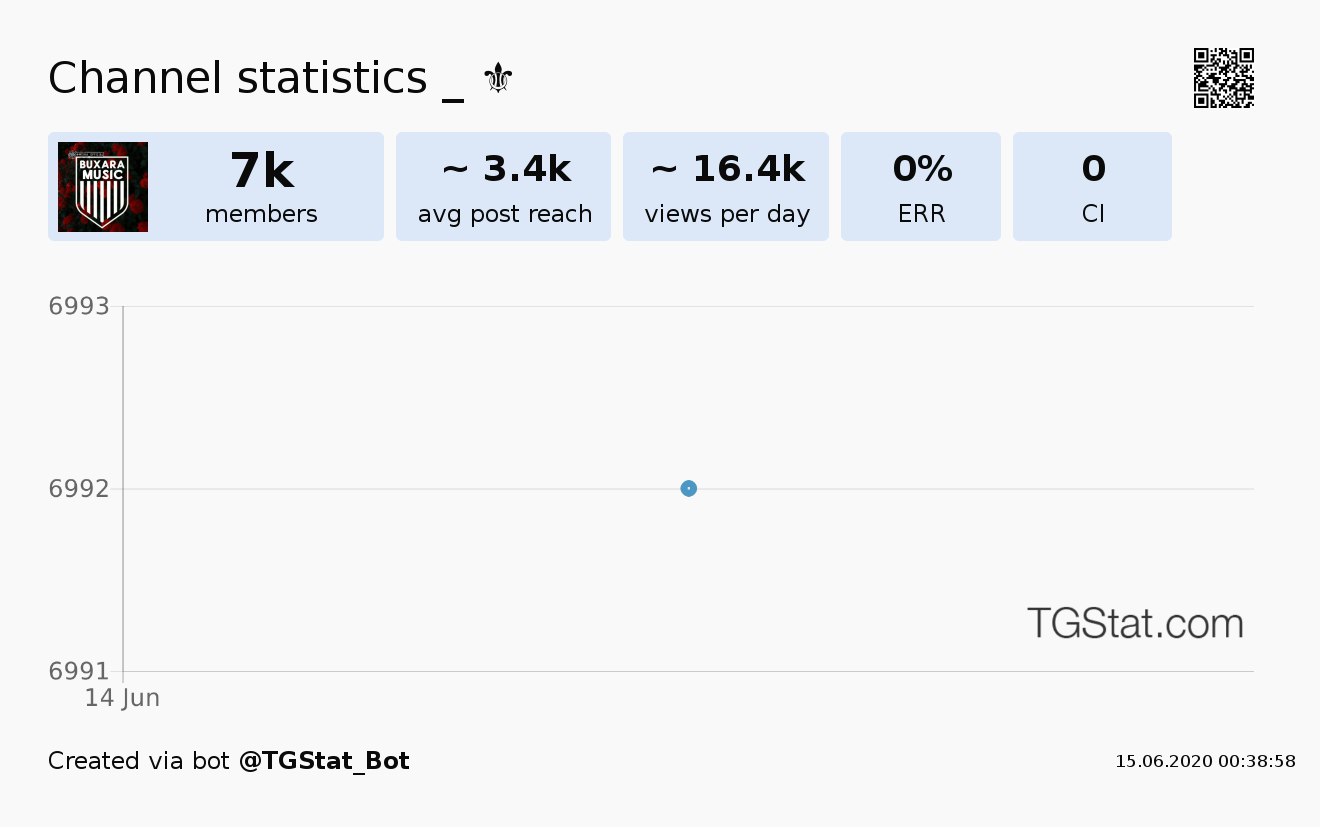Click the 14 Jun axis label
This screenshot has width=1320, height=828.
point(122,698)
